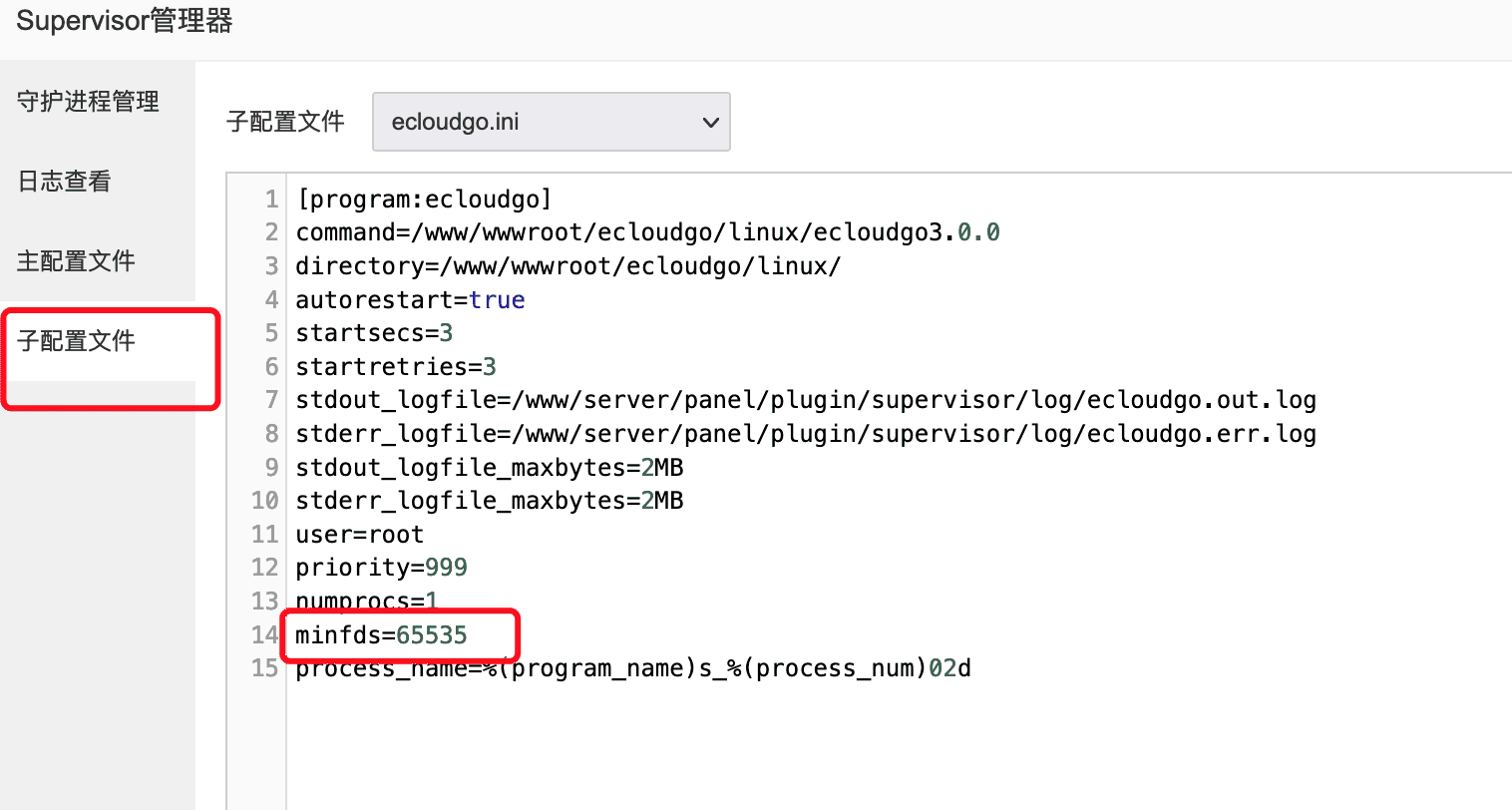1512x810 pixels.
Task: Click the priority=999 line
Action: pos(381,568)
